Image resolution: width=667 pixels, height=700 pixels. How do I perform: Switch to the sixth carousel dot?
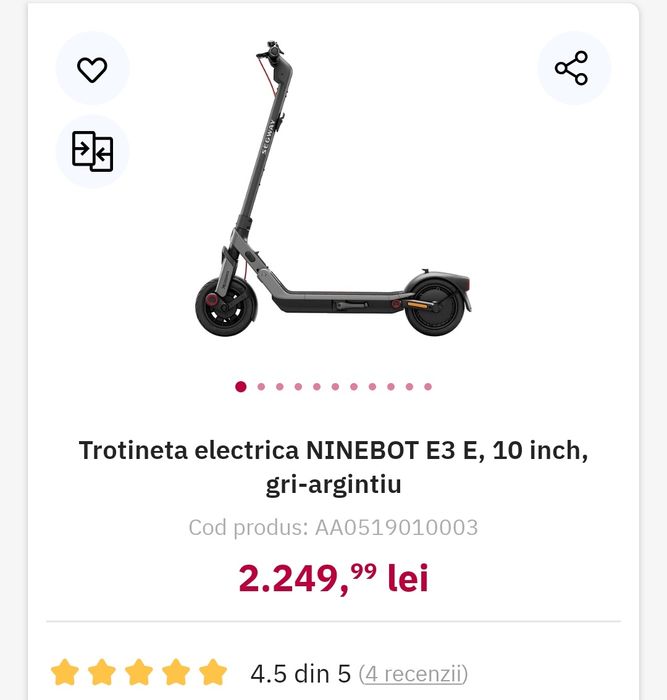tap(335, 387)
